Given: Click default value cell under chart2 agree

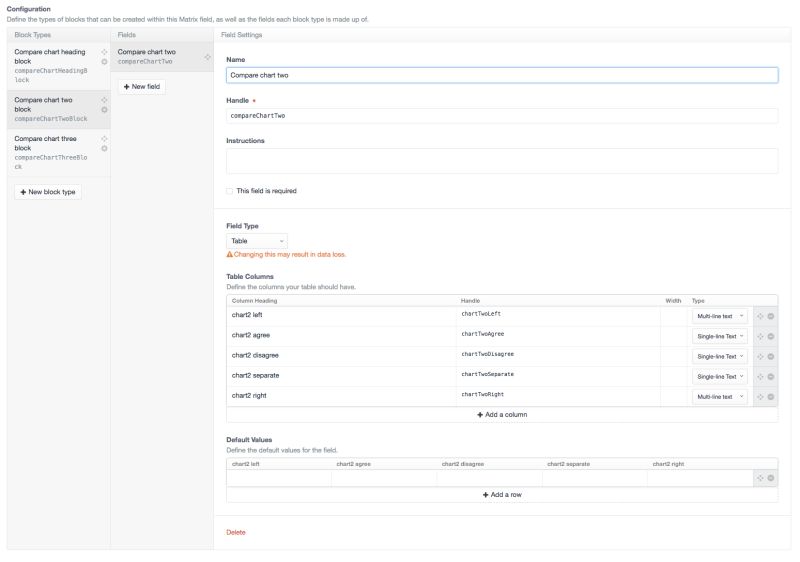Looking at the screenshot, I should 384,478.
